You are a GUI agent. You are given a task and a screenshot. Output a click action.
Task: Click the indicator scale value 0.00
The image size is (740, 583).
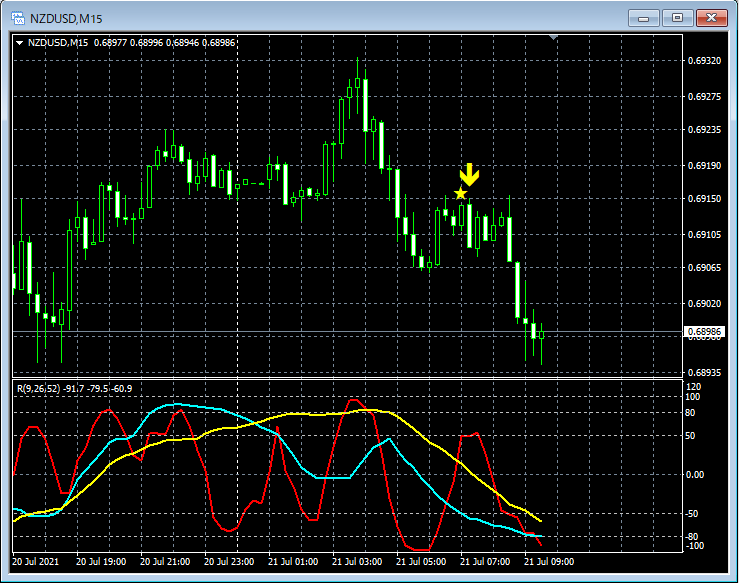pyautogui.click(x=695, y=474)
